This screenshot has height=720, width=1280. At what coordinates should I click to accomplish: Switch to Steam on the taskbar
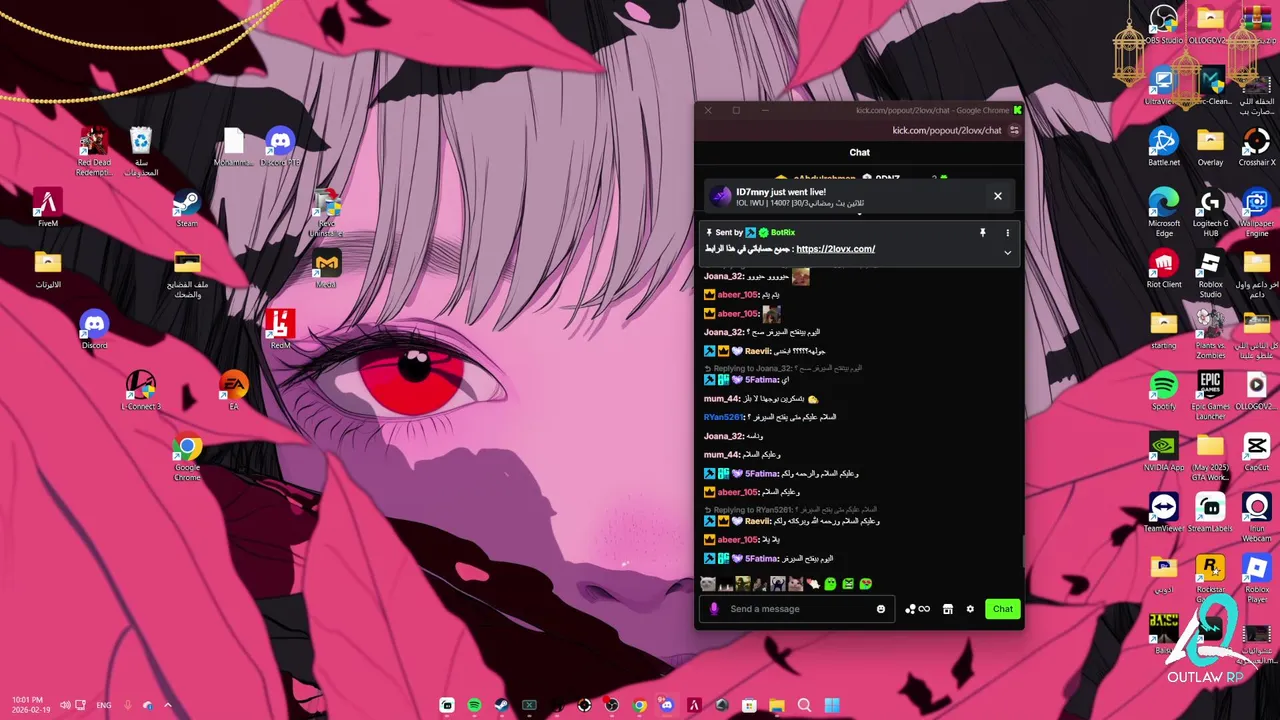point(502,705)
